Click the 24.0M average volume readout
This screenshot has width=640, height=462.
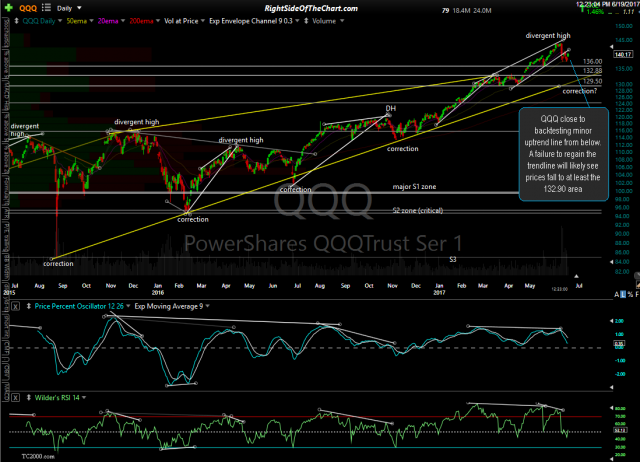pyautogui.click(x=482, y=11)
